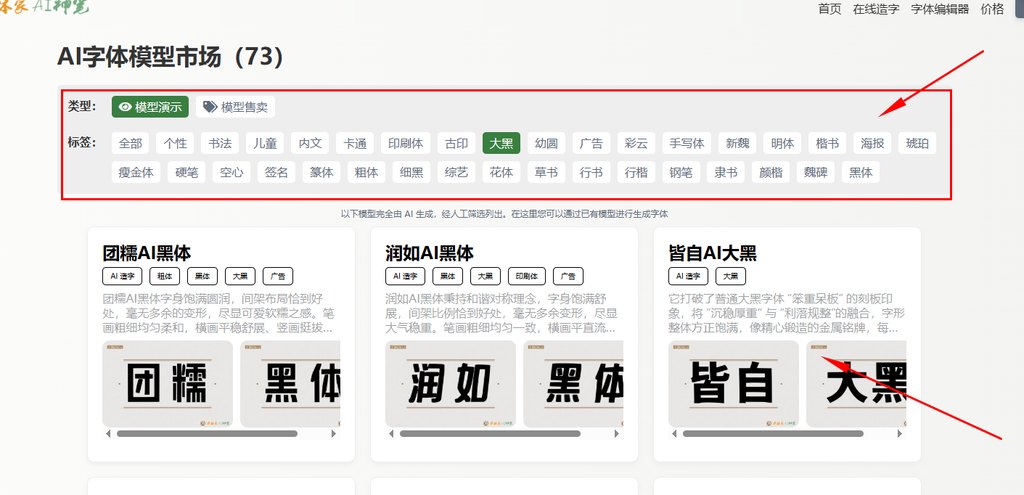1024x495 pixels.
Task: Filter by the 钢笔 tag
Action: point(681,172)
